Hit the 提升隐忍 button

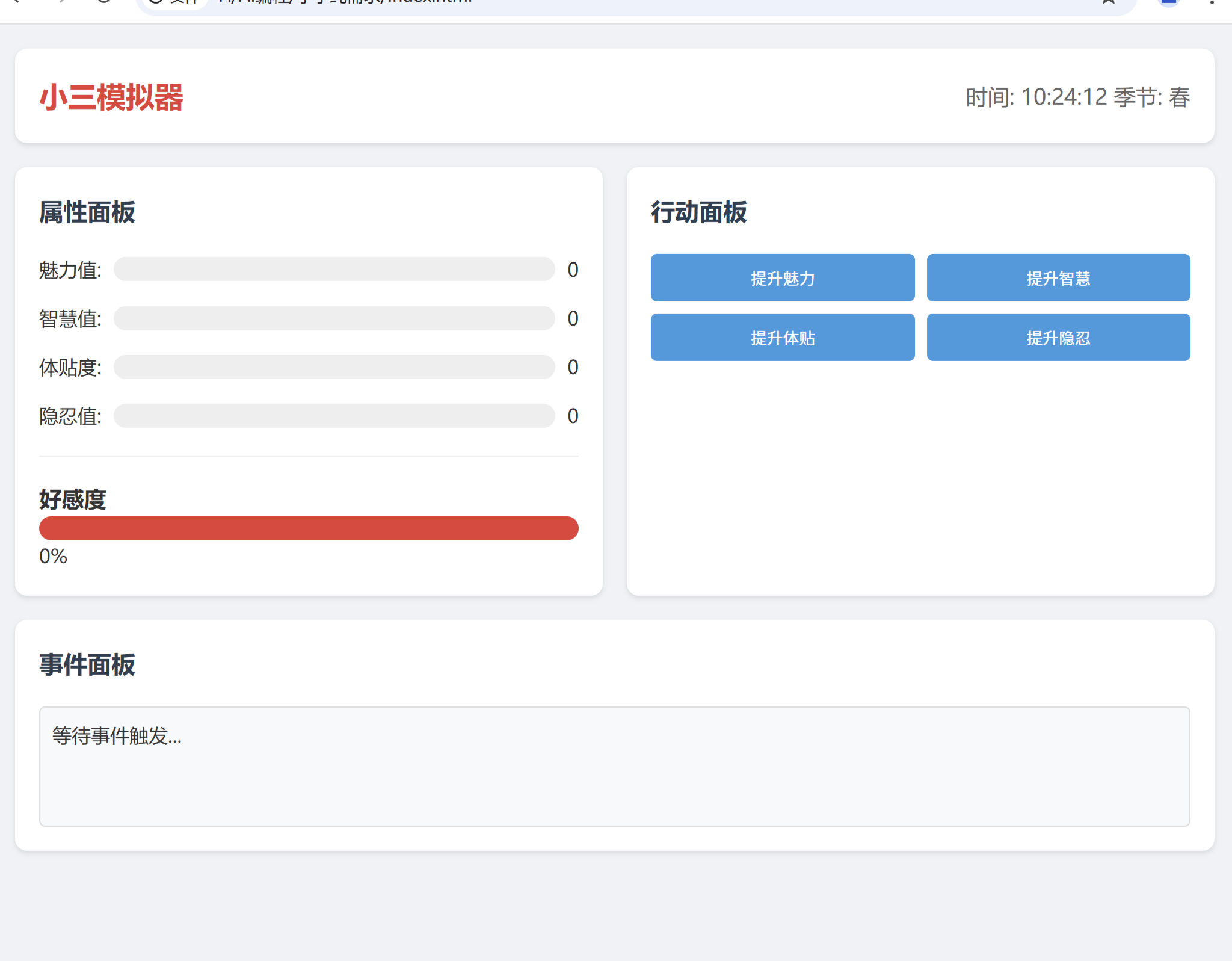[x=1058, y=338]
